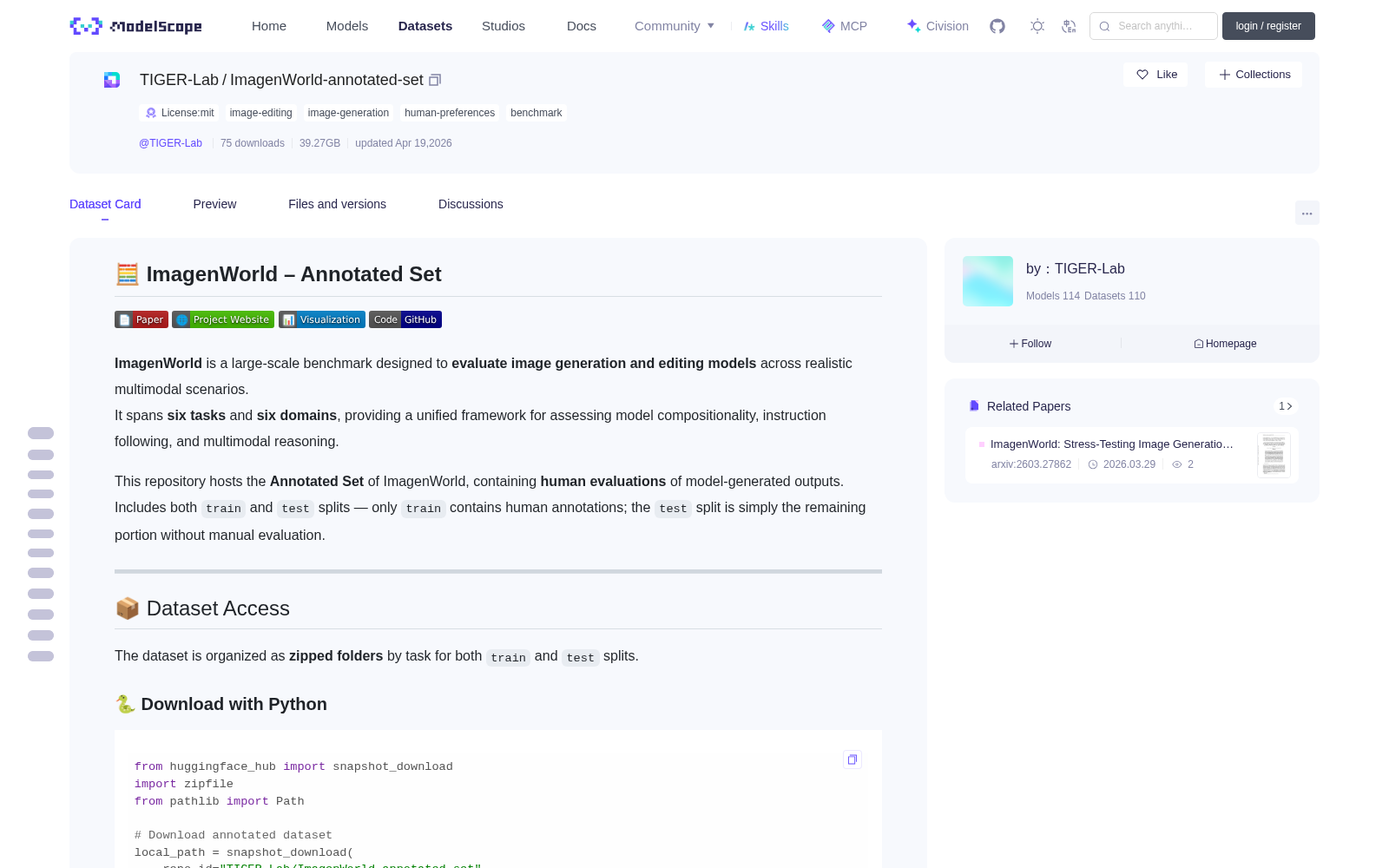
Task: Open Studios in top navigation
Action: point(504,26)
